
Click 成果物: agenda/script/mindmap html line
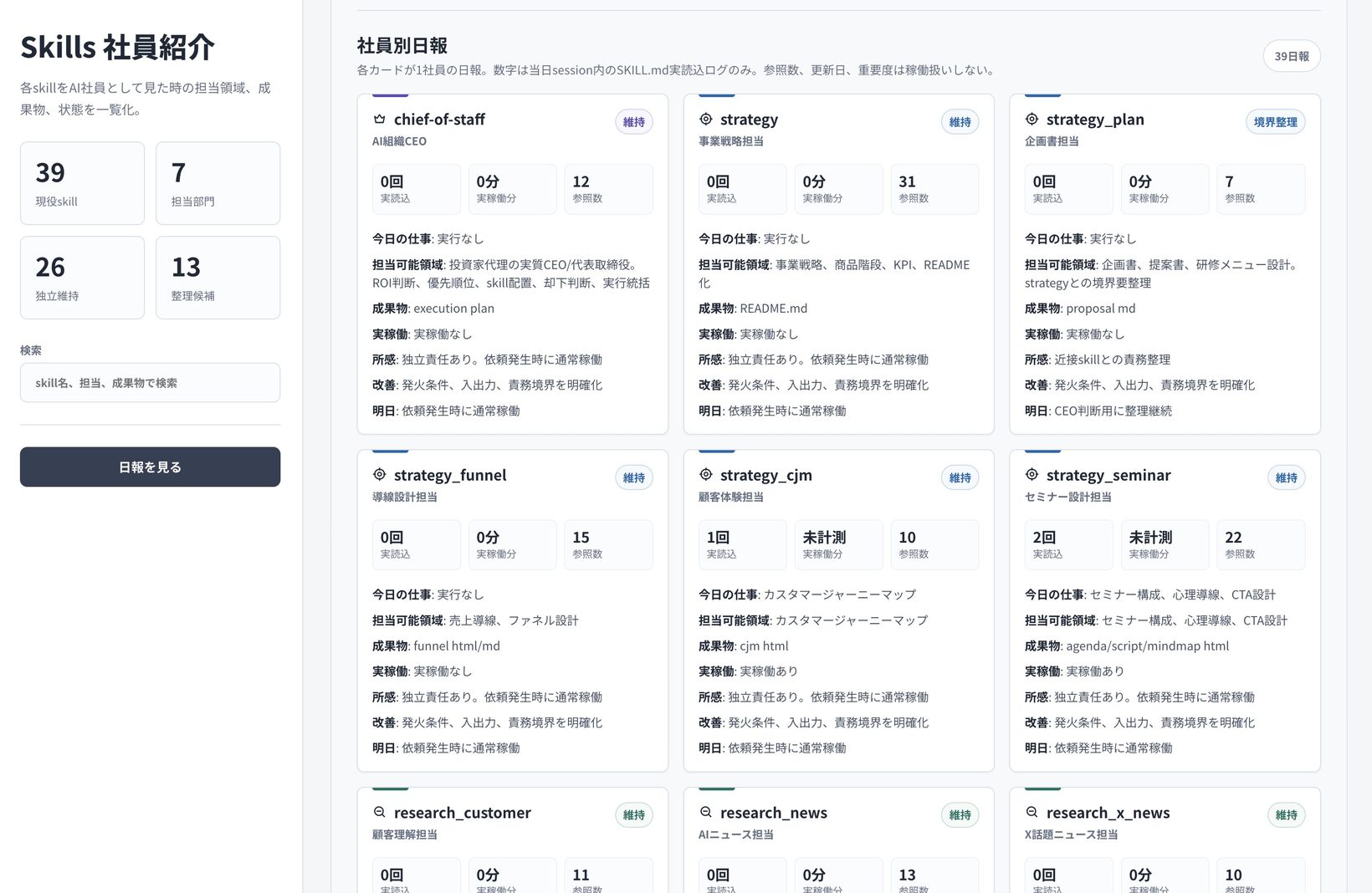(1127, 646)
